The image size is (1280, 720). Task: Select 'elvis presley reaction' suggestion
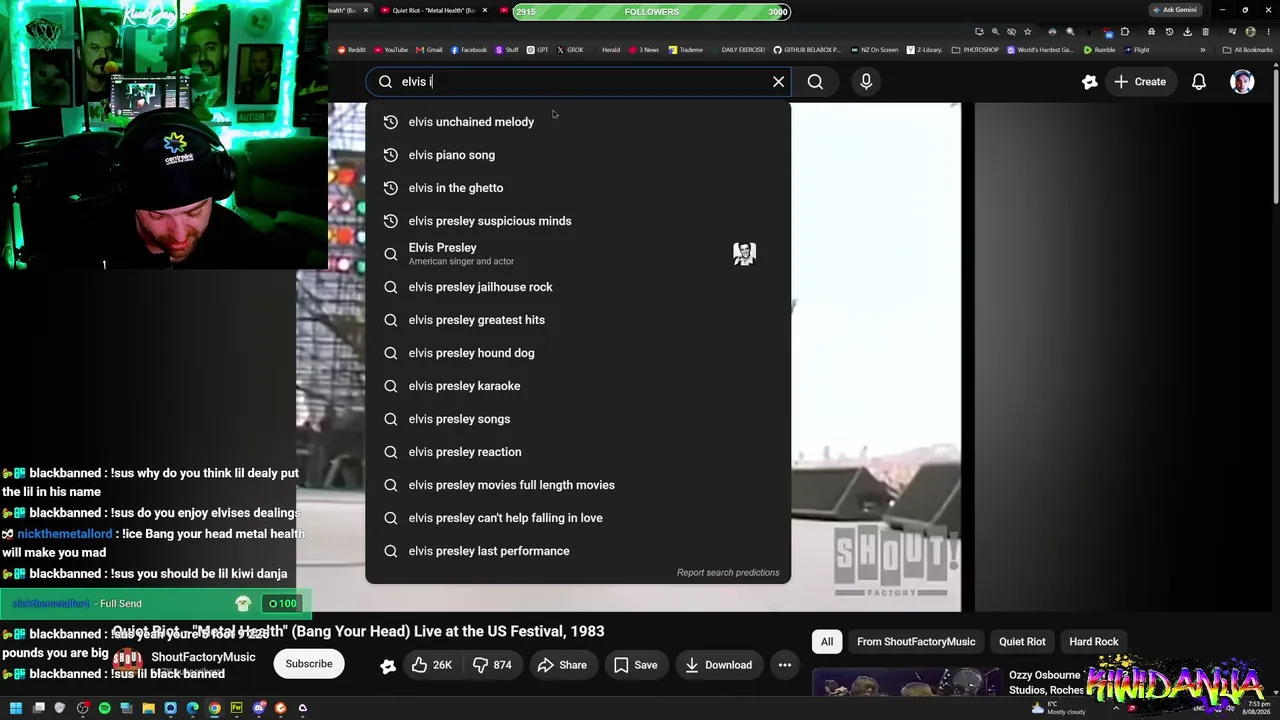578,452
